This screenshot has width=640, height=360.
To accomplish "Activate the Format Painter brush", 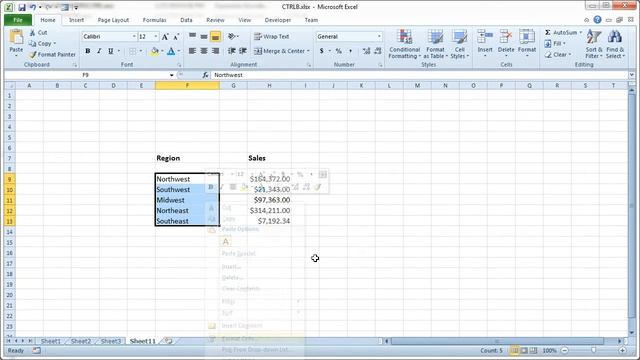I will (x=33, y=54).
